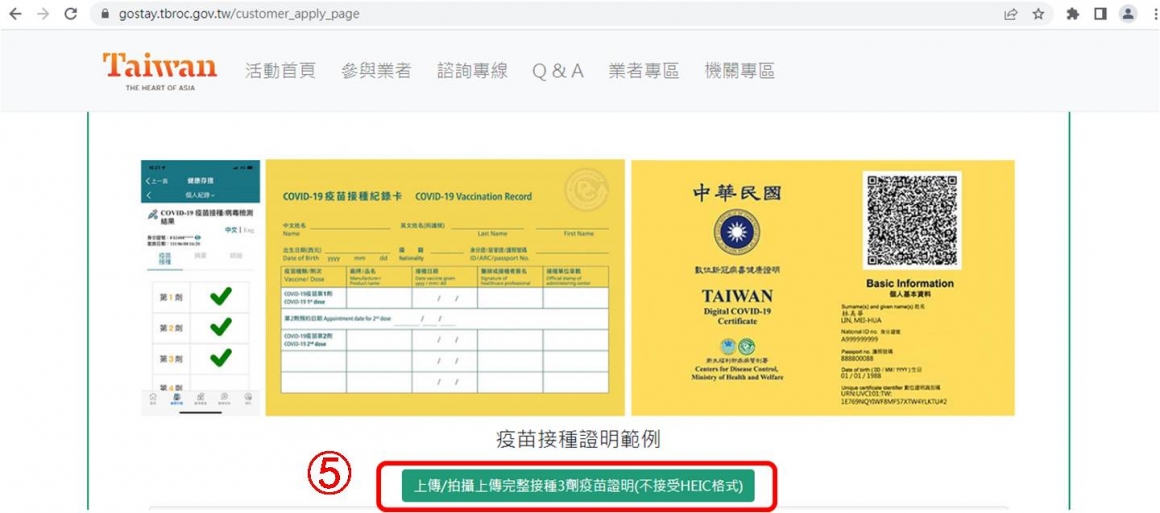Go back using the browser back arrow
This screenshot has height=513, width=1160.
(16, 14)
